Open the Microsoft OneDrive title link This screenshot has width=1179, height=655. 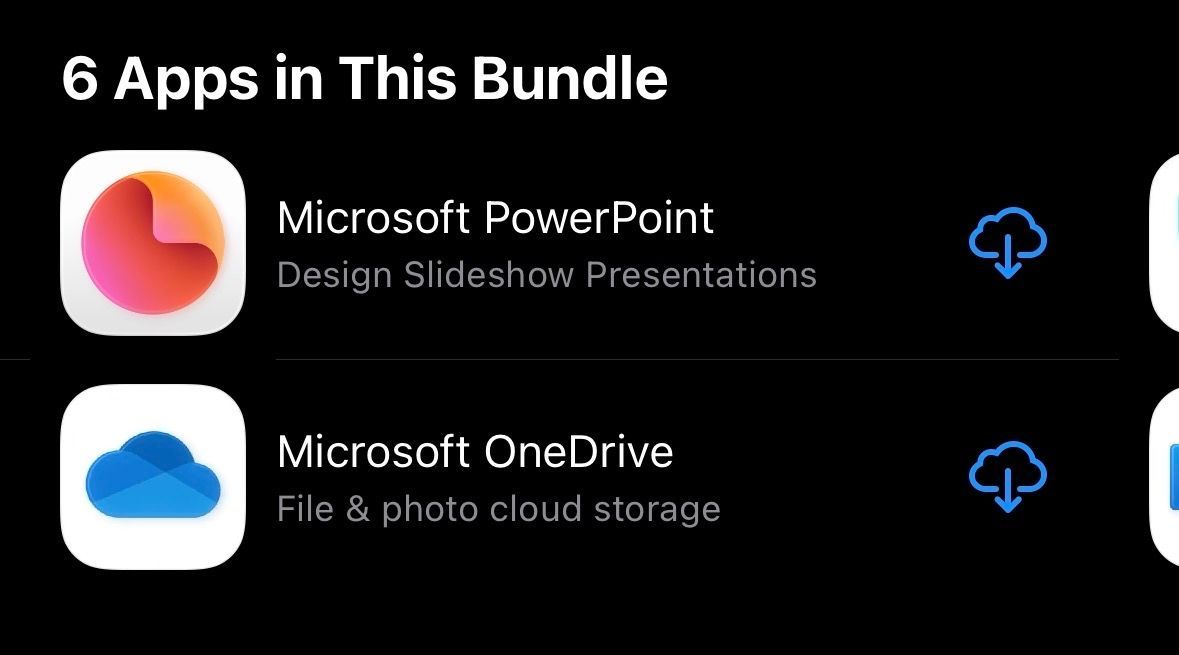(x=475, y=452)
